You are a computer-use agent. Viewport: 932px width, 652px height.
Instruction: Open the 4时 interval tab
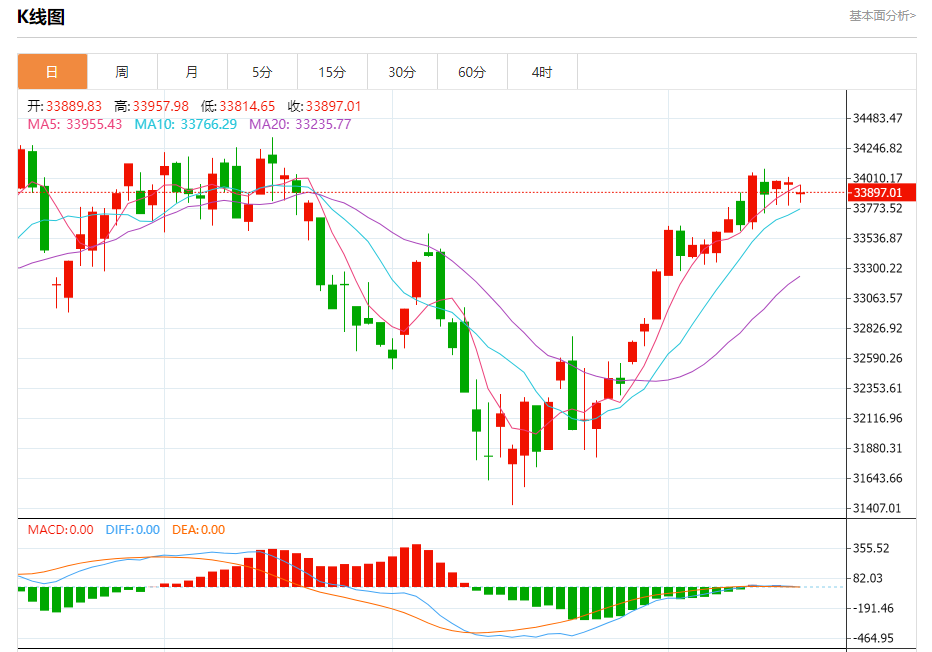click(x=542, y=72)
